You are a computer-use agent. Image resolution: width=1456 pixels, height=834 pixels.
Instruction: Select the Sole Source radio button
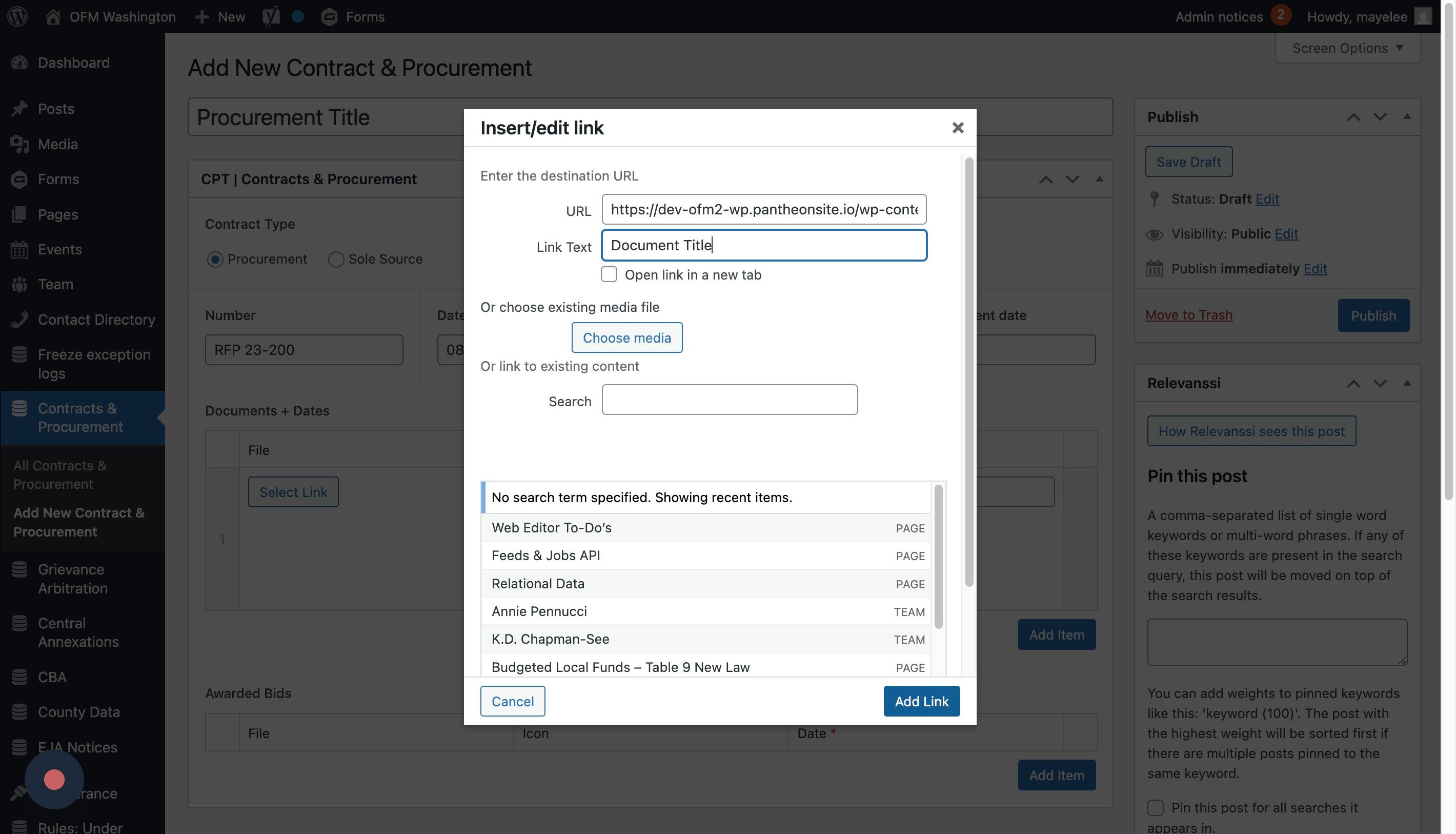click(x=336, y=260)
